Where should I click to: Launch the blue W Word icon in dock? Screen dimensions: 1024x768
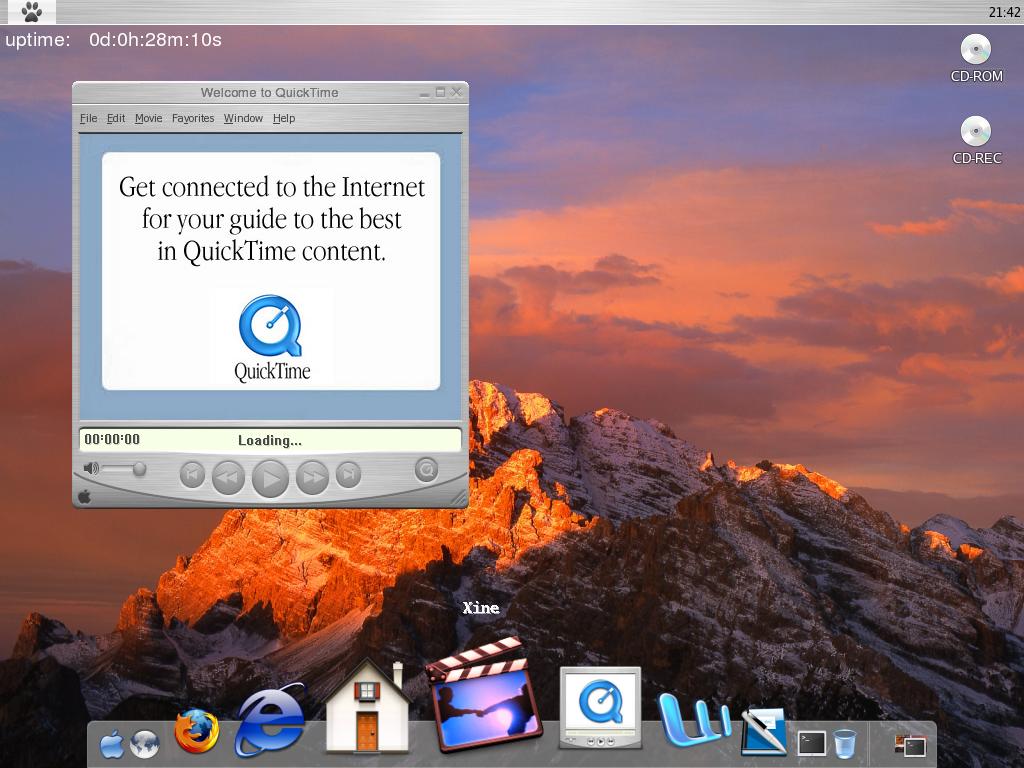(694, 719)
